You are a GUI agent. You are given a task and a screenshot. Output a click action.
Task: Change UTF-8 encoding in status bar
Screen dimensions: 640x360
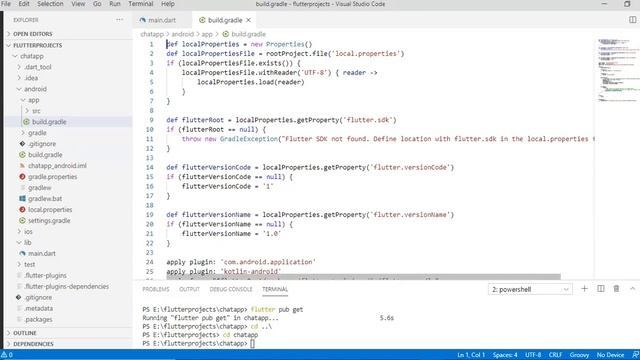[533, 355]
